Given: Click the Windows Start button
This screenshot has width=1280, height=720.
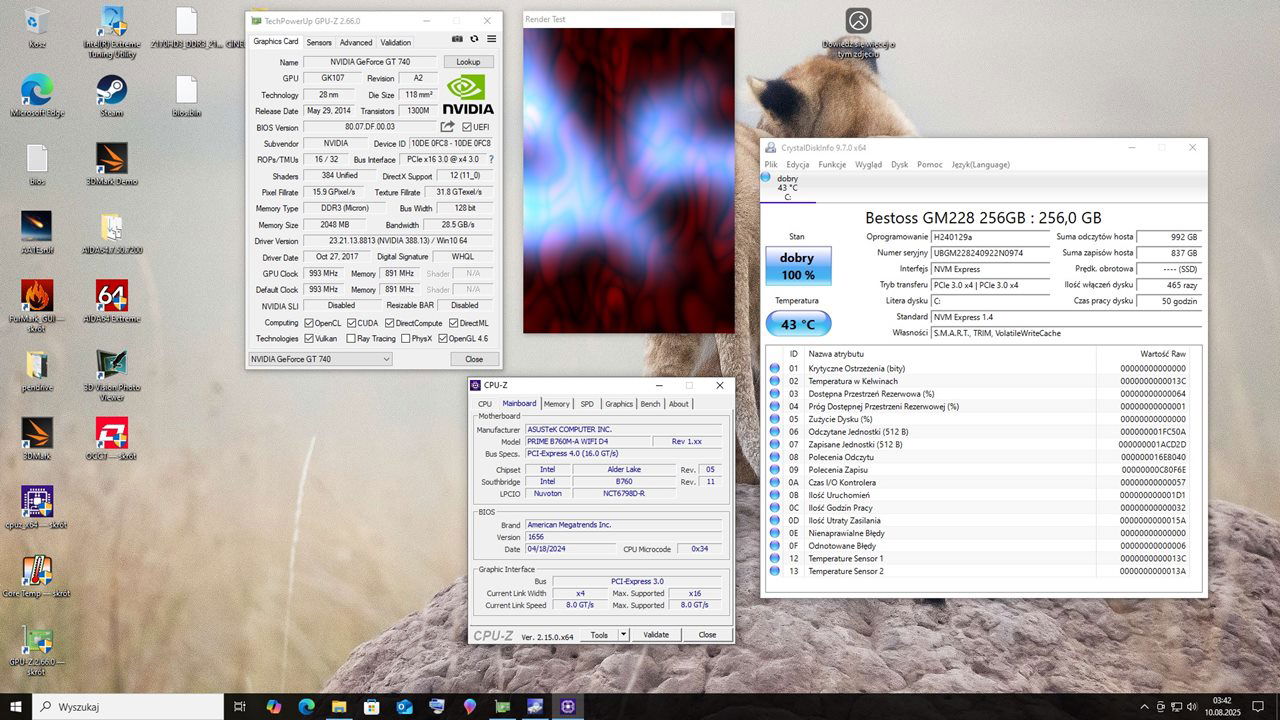Looking at the screenshot, I should pyautogui.click(x=16, y=707).
